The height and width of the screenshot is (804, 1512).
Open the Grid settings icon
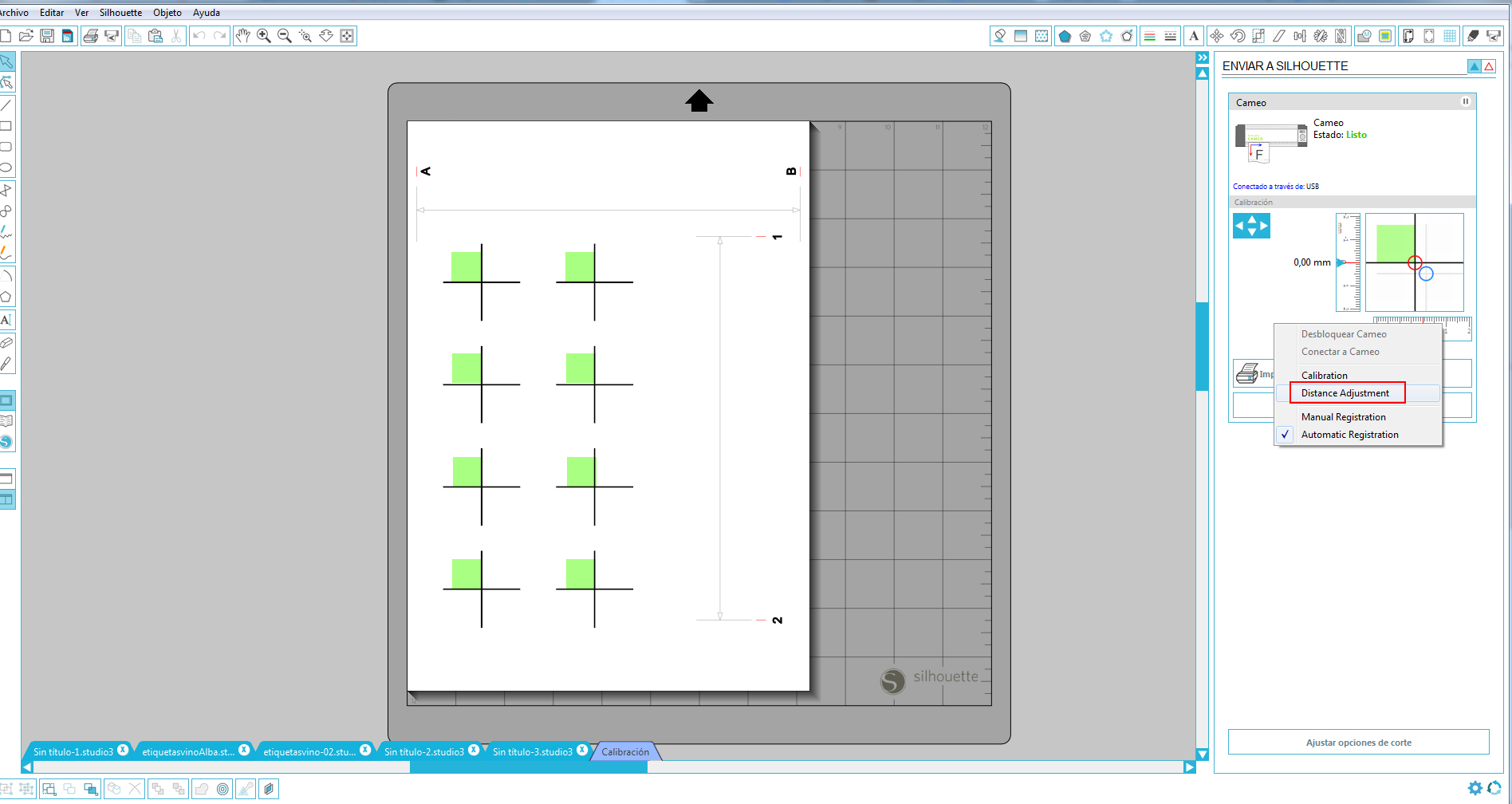1450,36
